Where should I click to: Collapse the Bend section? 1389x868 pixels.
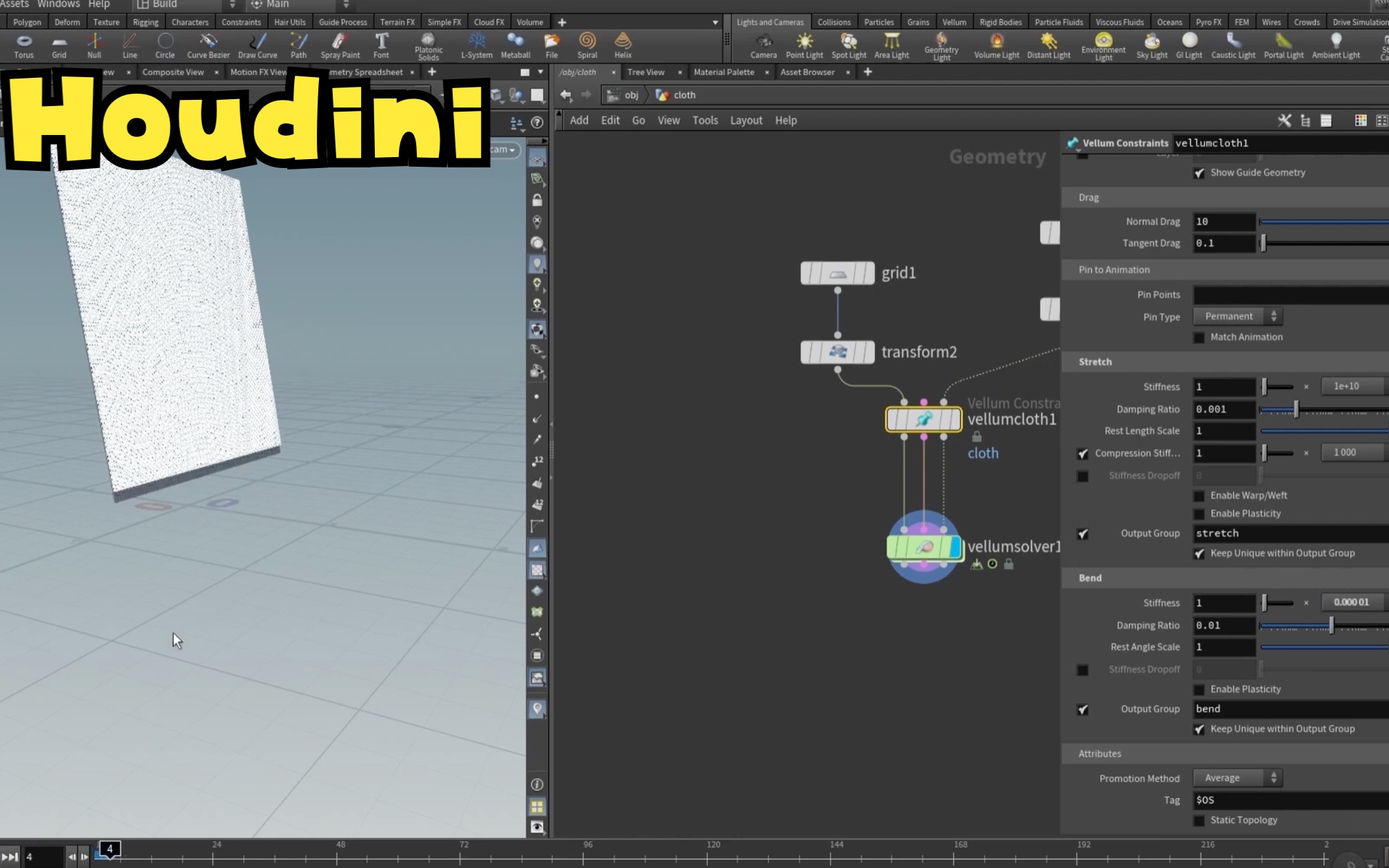point(1090,578)
